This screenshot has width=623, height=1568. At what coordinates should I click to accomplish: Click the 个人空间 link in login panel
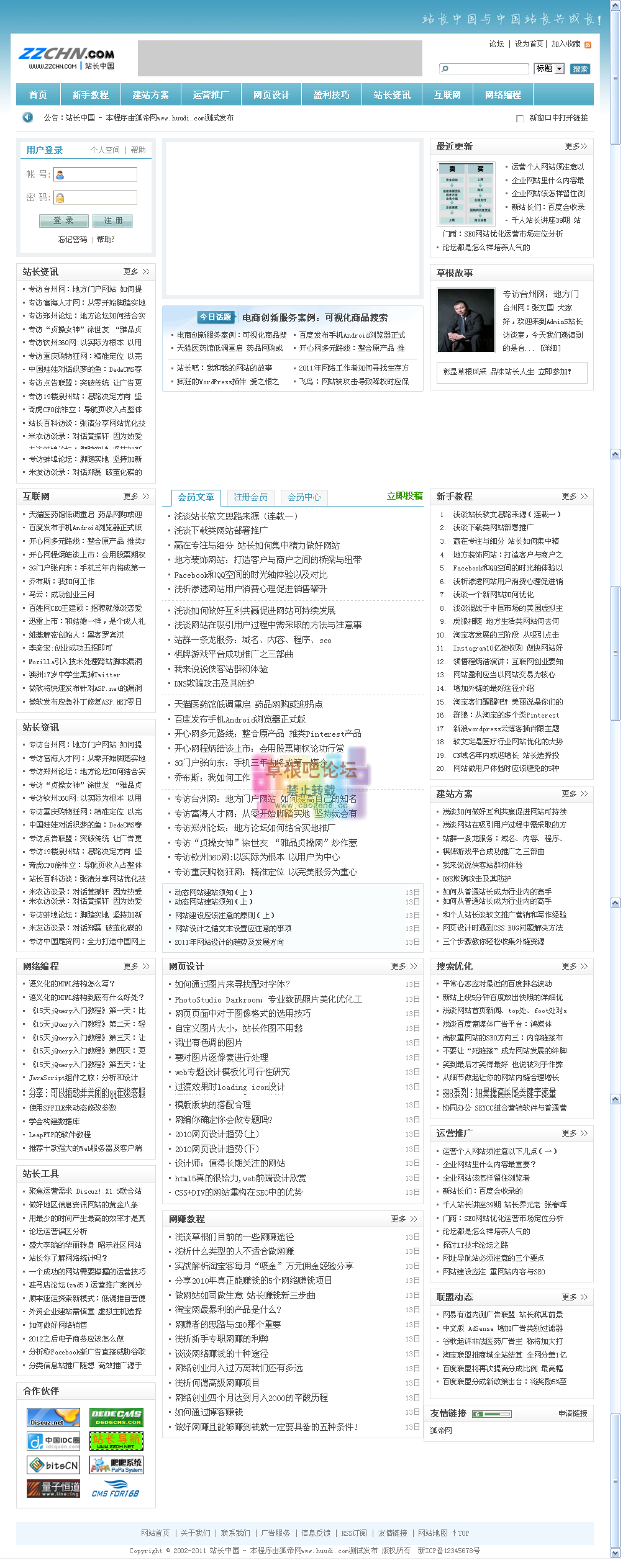[105, 150]
